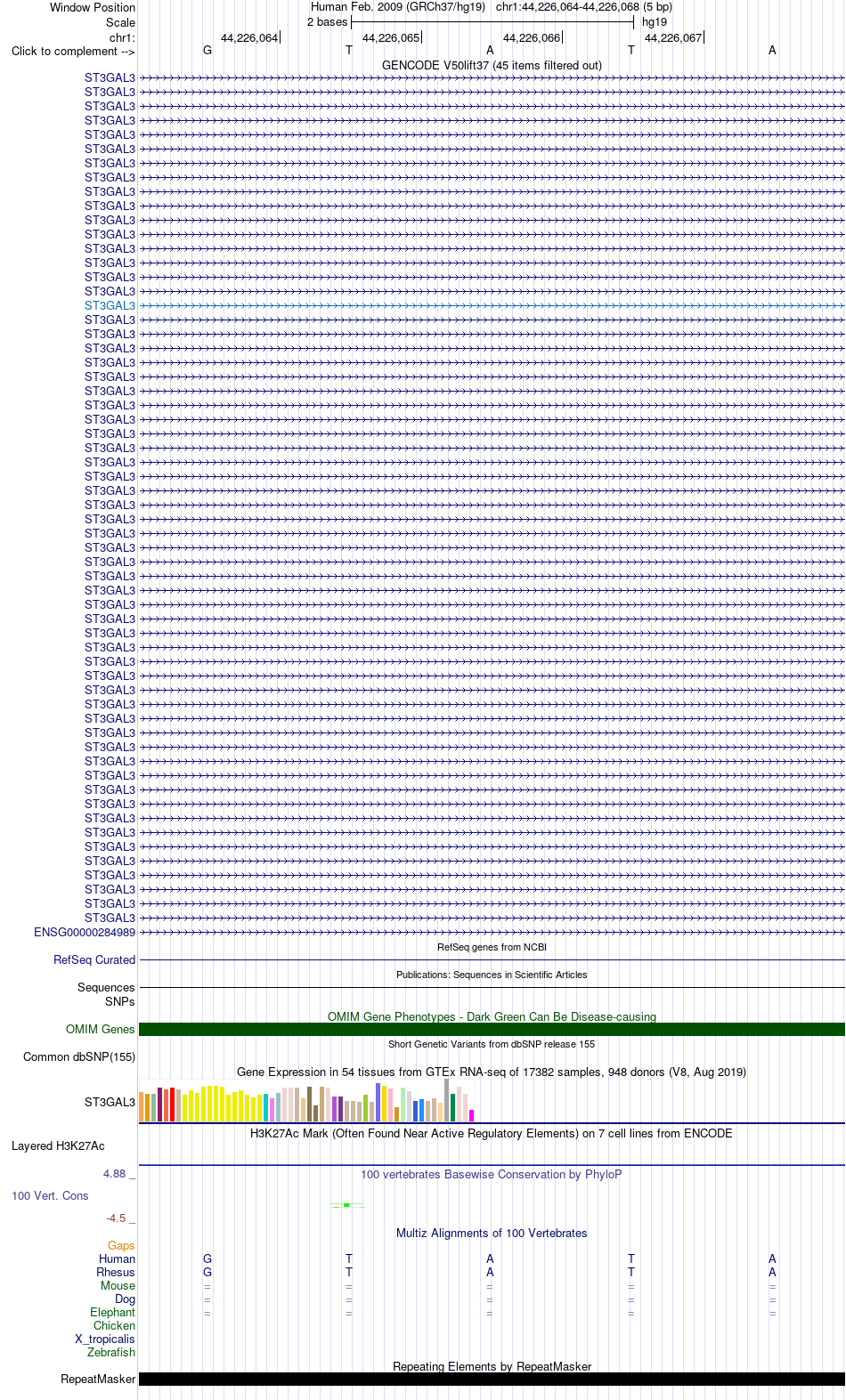Click the G base in the Human alignment row
The width and height of the screenshot is (846, 1400).
coord(207,1258)
